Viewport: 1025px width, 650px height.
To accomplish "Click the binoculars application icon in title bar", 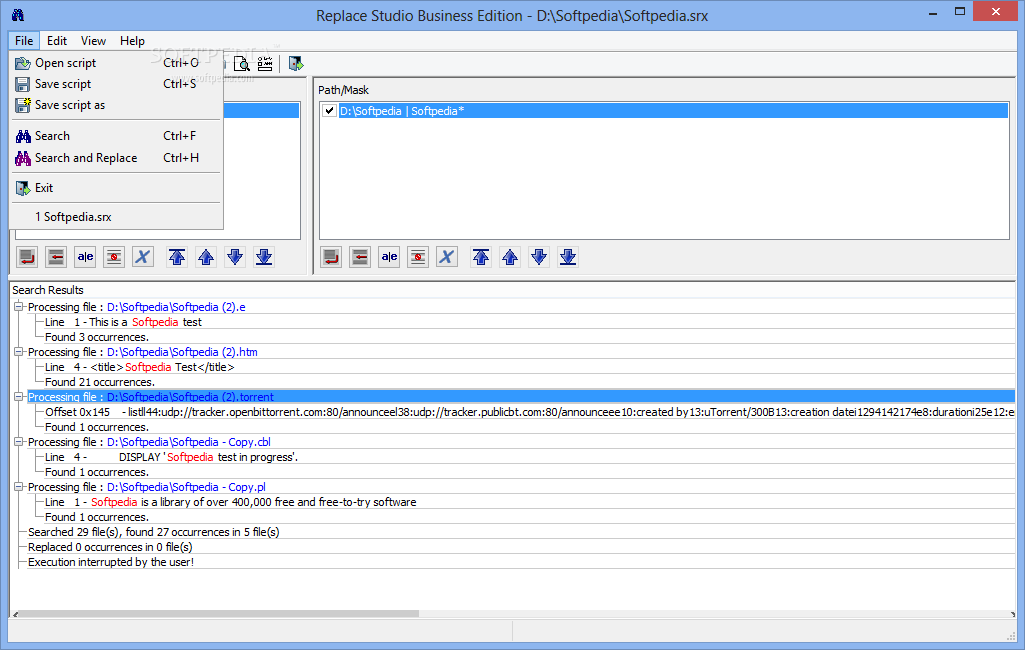I will click(18, 15).
